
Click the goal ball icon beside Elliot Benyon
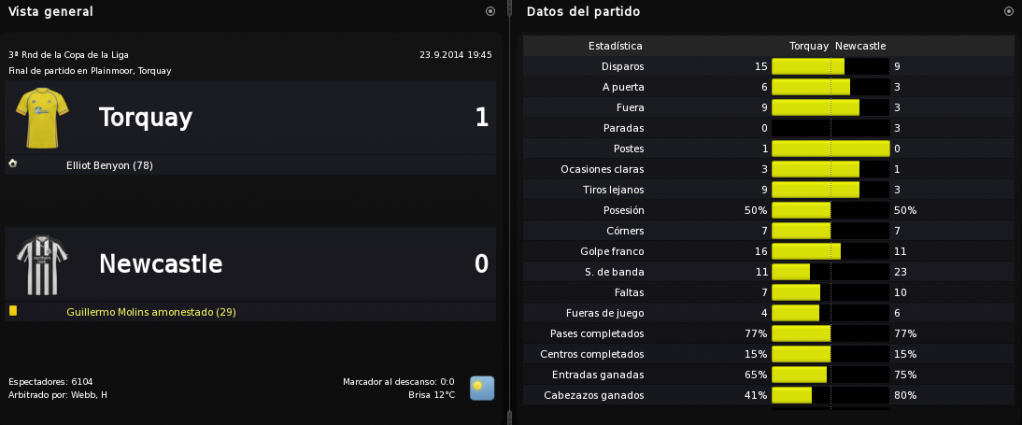click(x=12, y=164)
